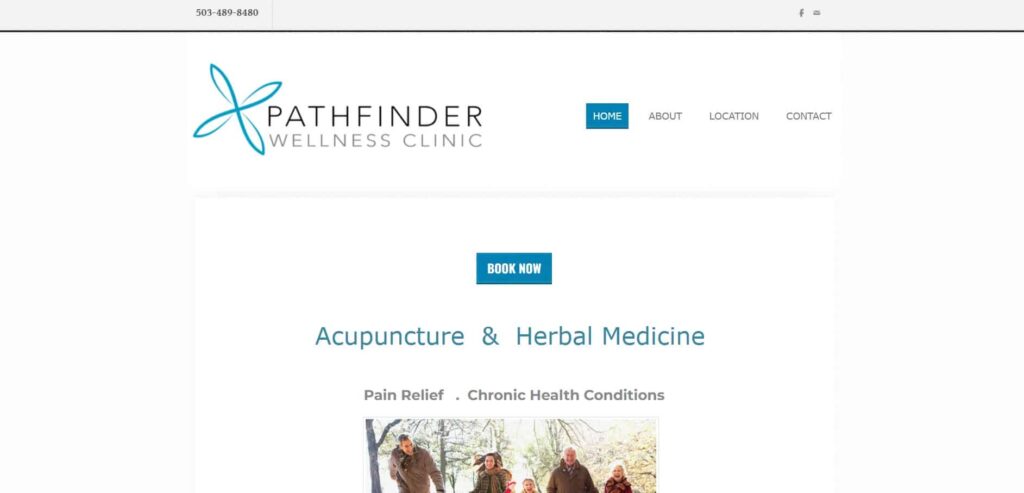
Task: Click the email envelope icon
Action: click(x=817, y=13)
